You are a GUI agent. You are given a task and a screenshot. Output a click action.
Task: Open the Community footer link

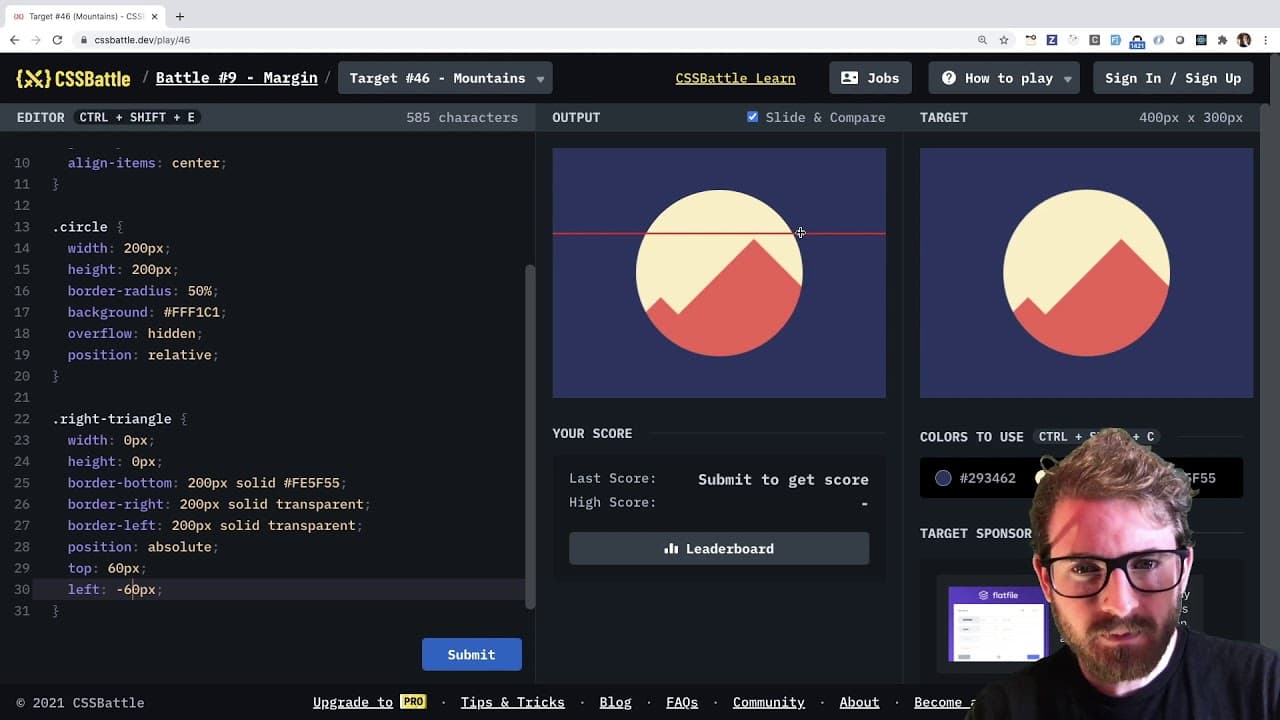769,702
